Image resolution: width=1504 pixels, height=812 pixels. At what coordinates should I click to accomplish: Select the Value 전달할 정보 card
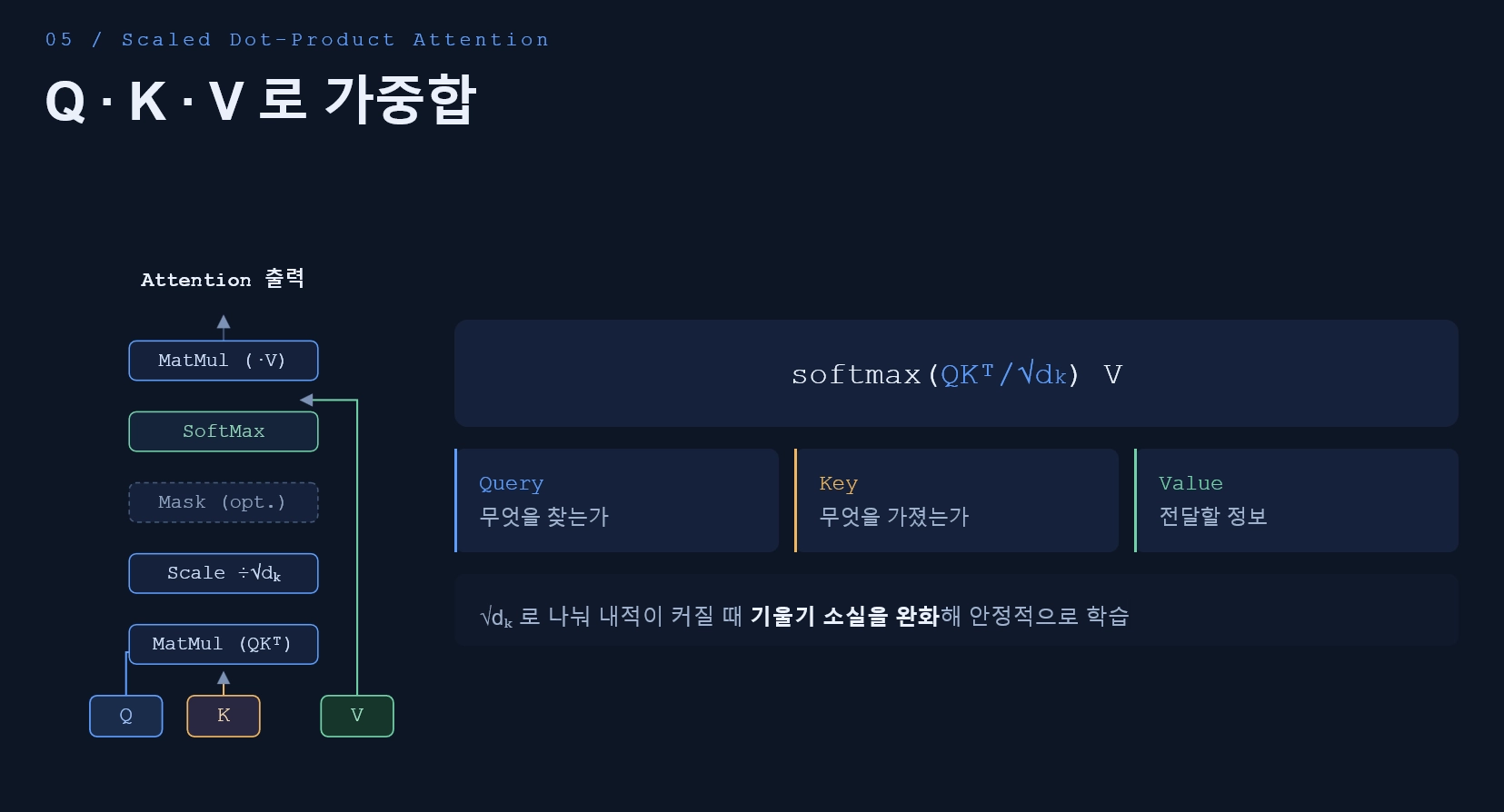pyautogui.click(x=1297, y=500)
